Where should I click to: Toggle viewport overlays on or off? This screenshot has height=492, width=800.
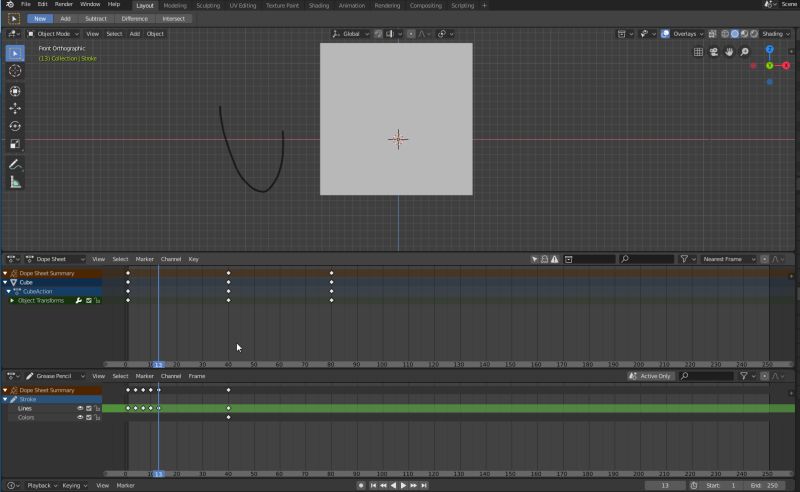tap(665, 34)
